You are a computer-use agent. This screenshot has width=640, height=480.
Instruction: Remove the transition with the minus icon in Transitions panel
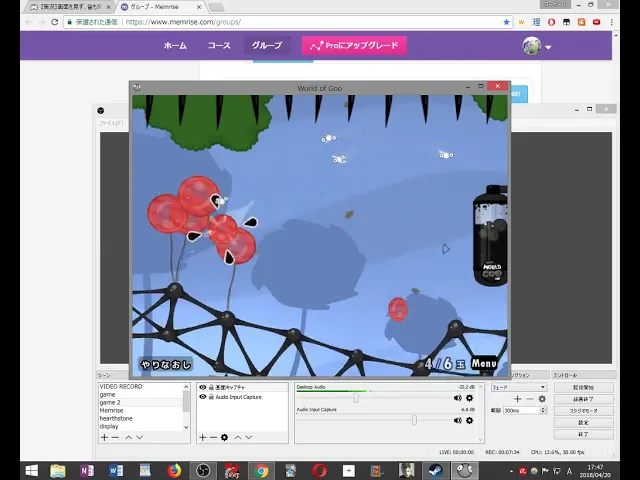530,399
